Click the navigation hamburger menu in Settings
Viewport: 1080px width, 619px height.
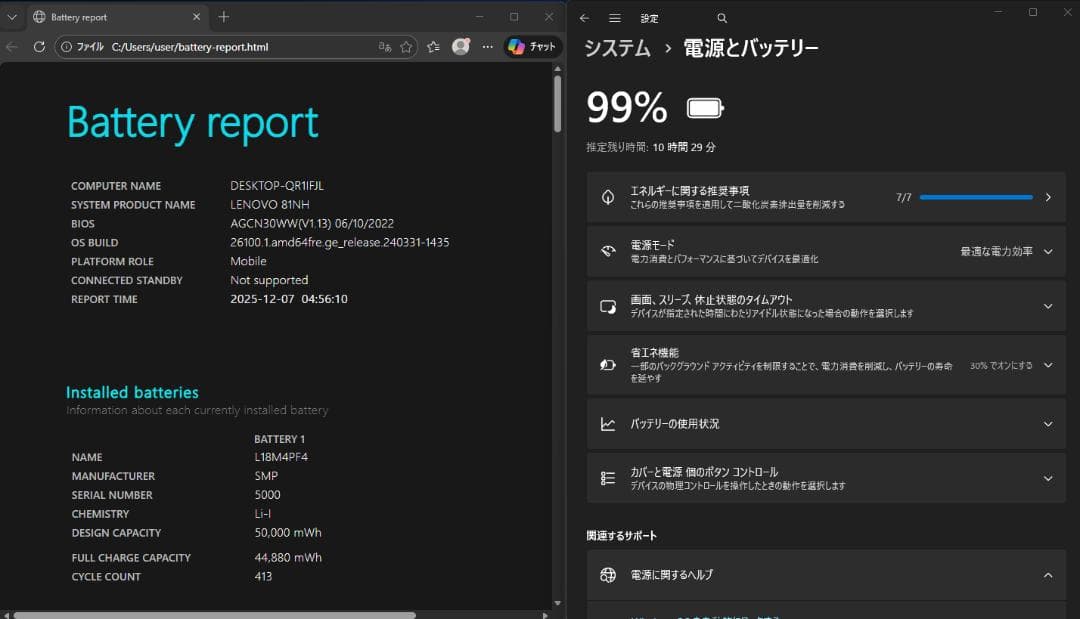tap(614, 18)
